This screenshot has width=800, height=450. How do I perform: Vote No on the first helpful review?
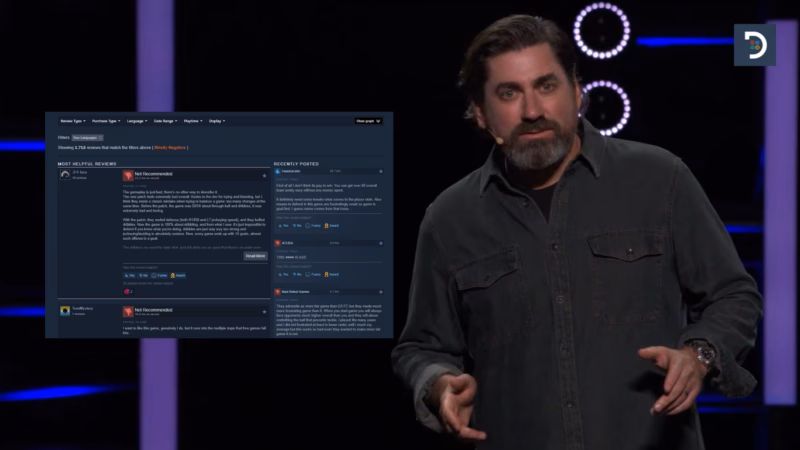143,276
